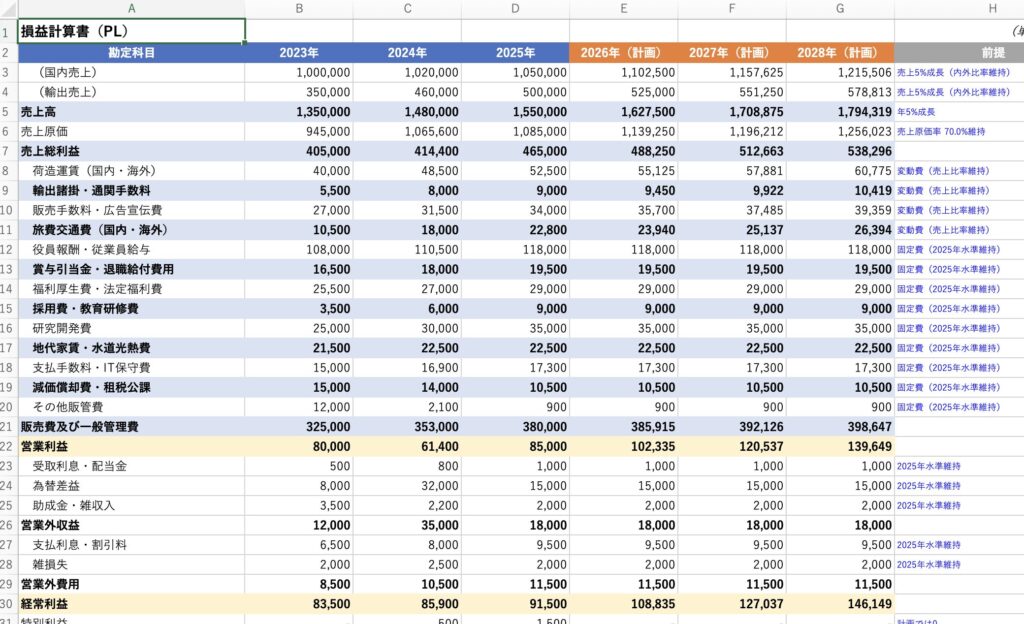This screenshot has width=1024, height=624.
Task: Select the 2026年（計画） header cell
Action: pos(623,52)
